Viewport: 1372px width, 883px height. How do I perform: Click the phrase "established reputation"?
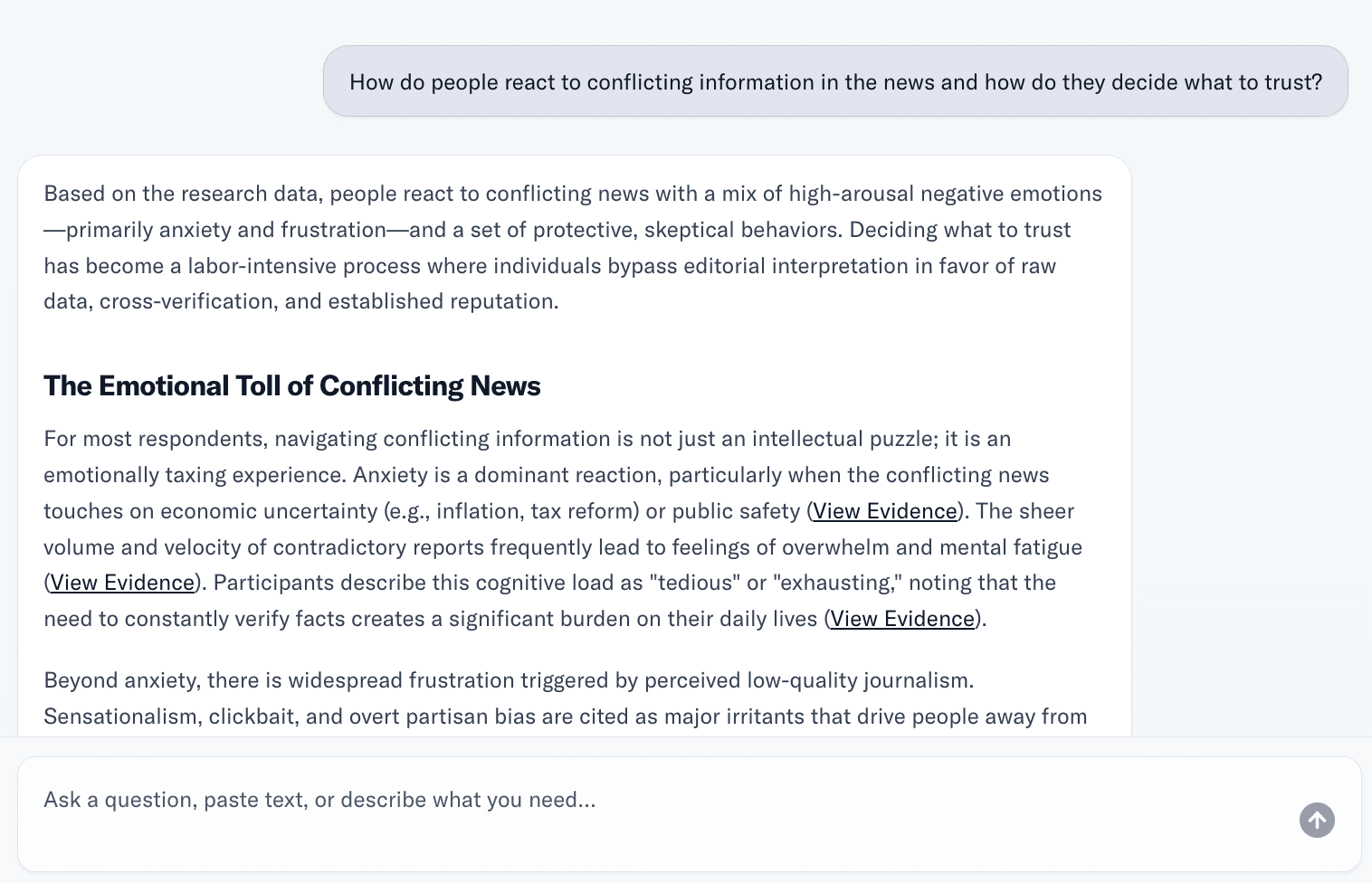pyautogui.click(x=442, y=301)
